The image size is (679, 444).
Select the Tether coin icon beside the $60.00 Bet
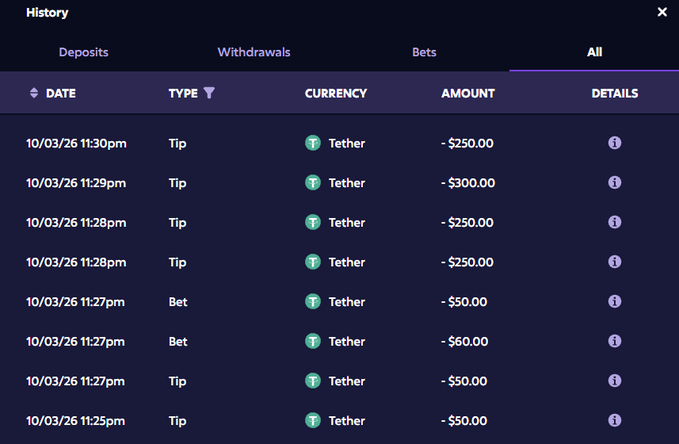[x=313, y=341]
